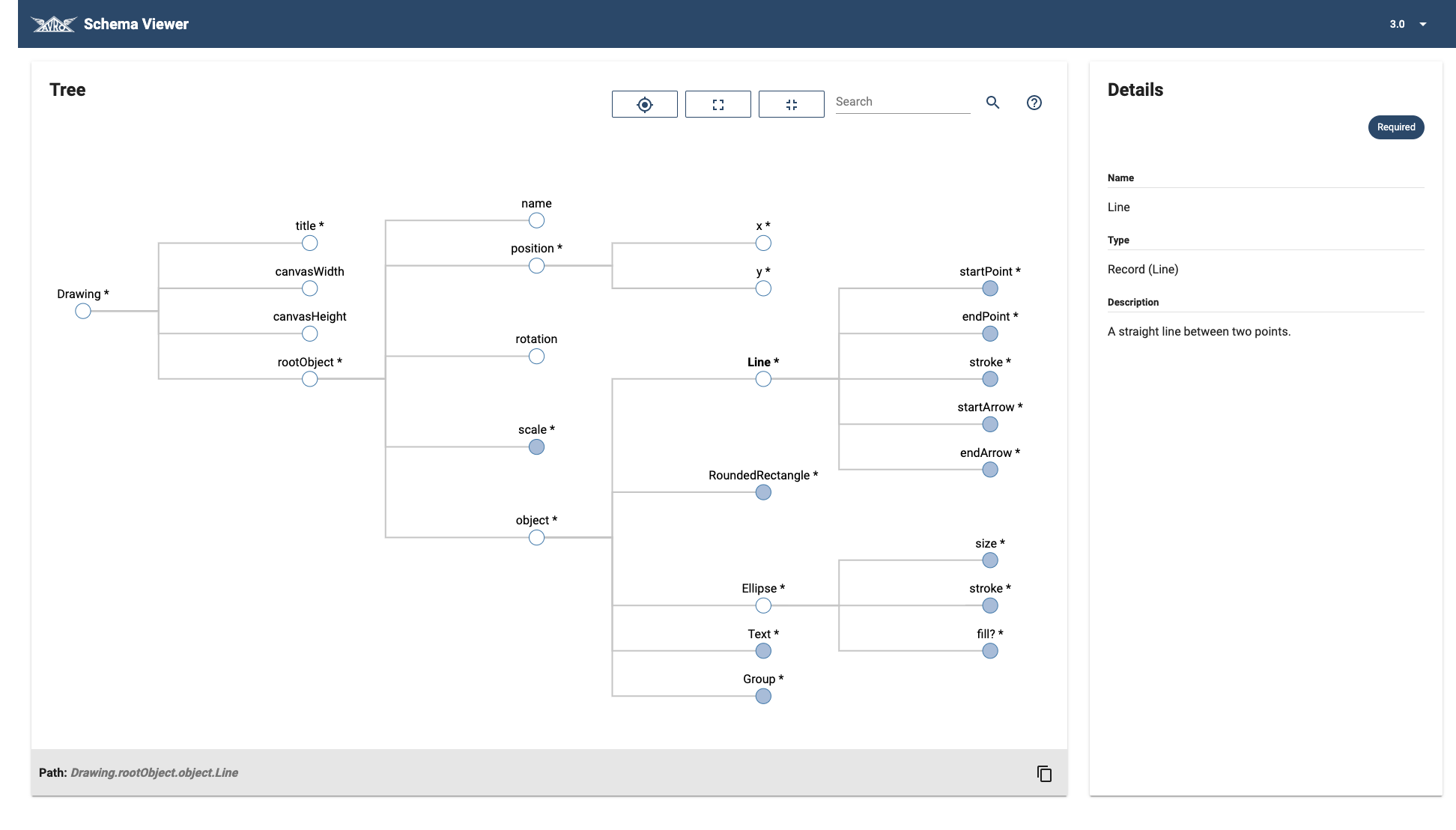Viewport: 1456px width, 830px height.
Task: Expand the RoundedRectangle node circle
Action: [x=762, y=492]
